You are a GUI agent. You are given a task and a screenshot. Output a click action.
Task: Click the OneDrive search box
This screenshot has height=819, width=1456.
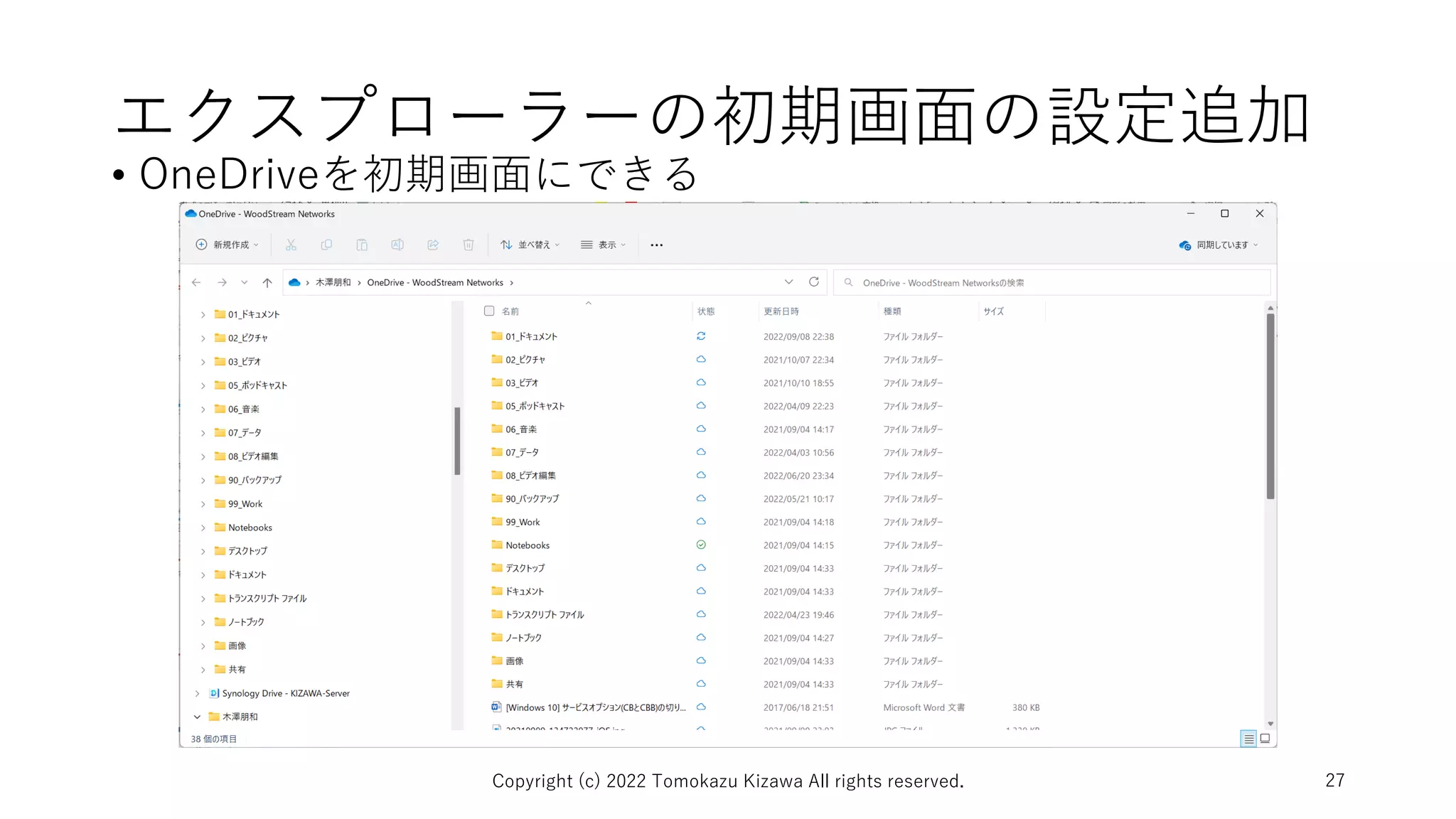tap(1052, 282)
